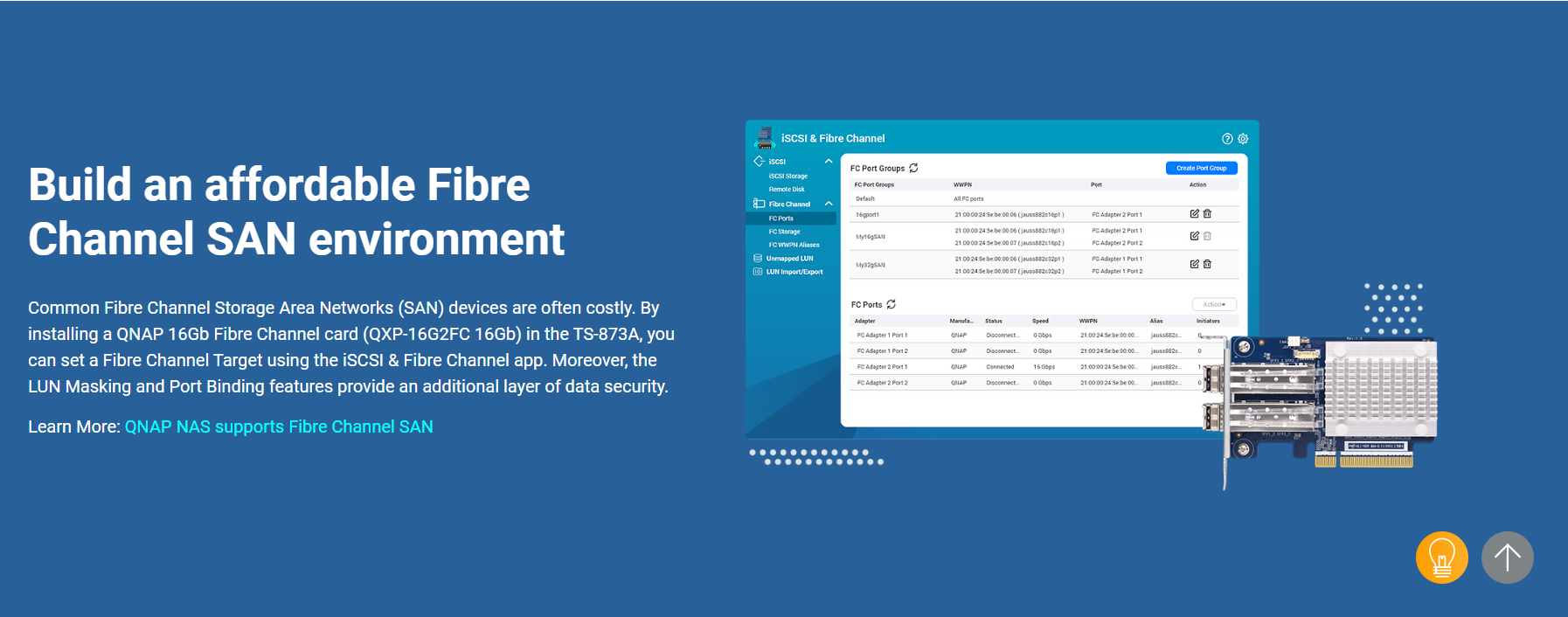1568x617 pixels.
Task: Open the settings gear in iSCSI app
Action: click(1243, 139)
